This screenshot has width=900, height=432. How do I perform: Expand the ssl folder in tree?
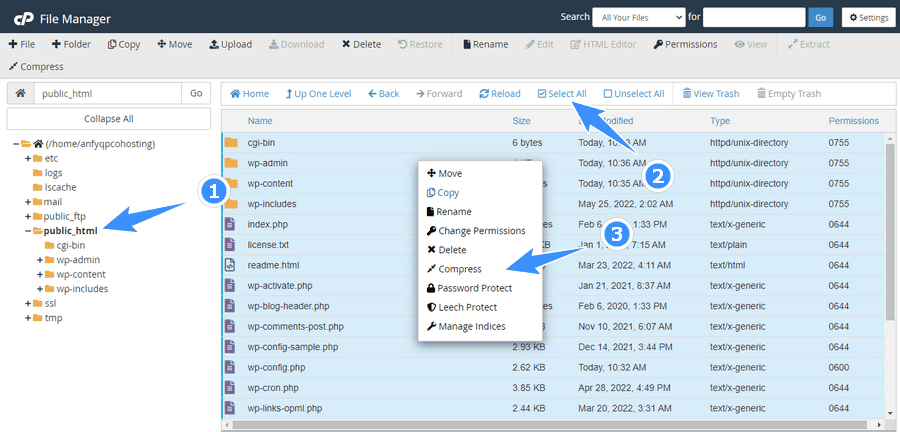coord(28,303)
